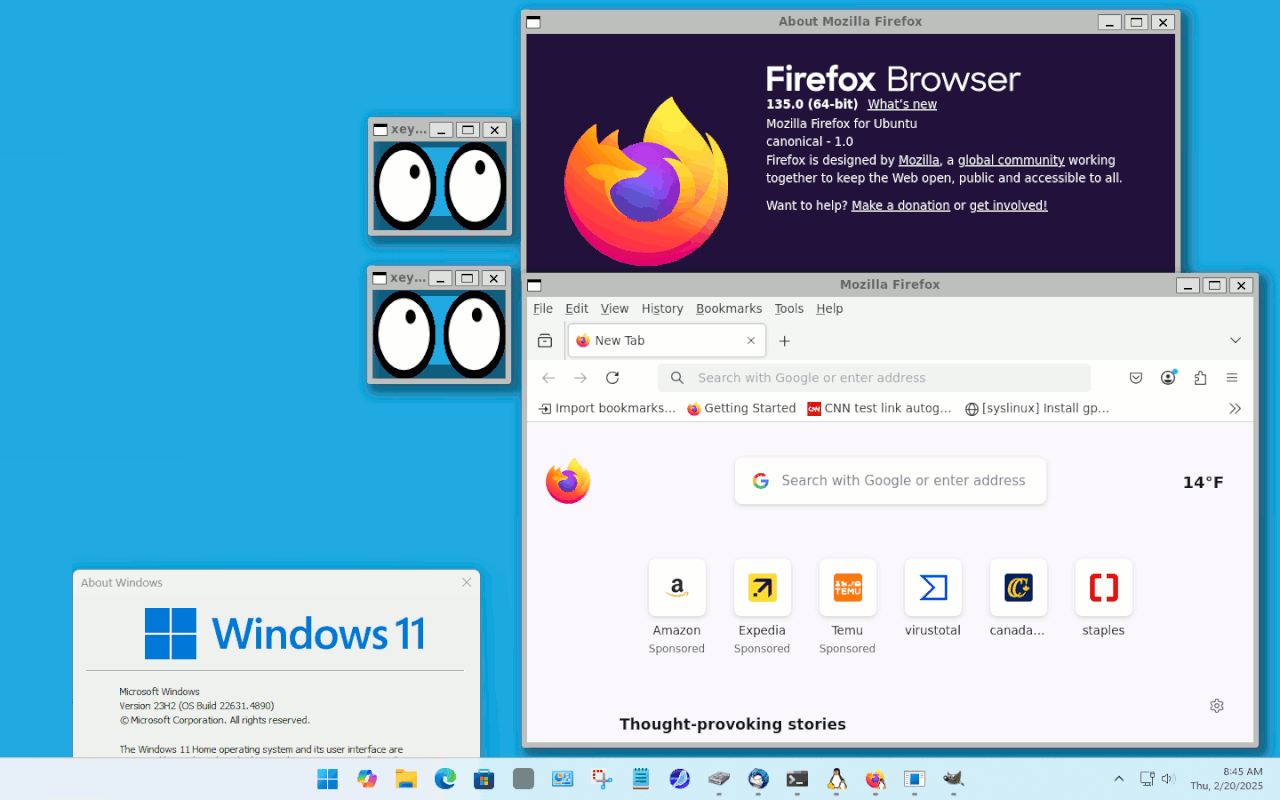1280x800 pixels.
Task: Click the disk drive taskbar icon
Action: 719,778
